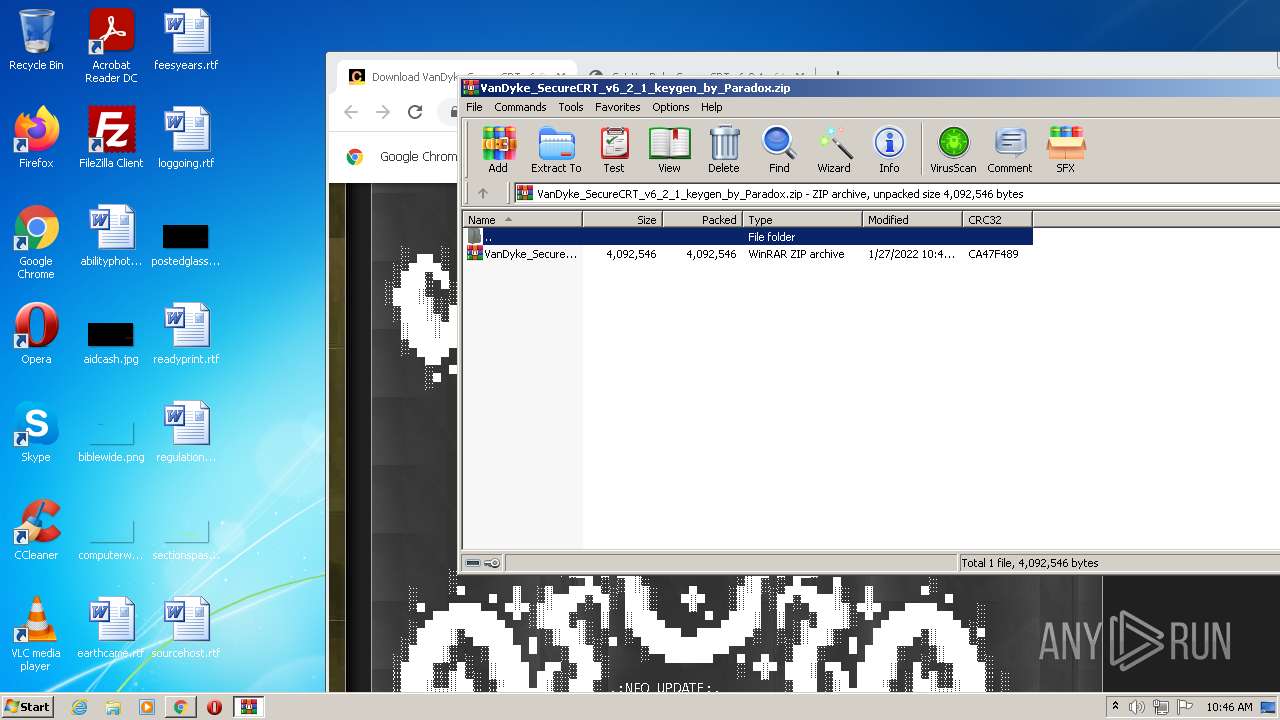Show hidden system tray icons
Image resolution: width=1280 pixels, height=720 pixels.
pos(1115,707)
